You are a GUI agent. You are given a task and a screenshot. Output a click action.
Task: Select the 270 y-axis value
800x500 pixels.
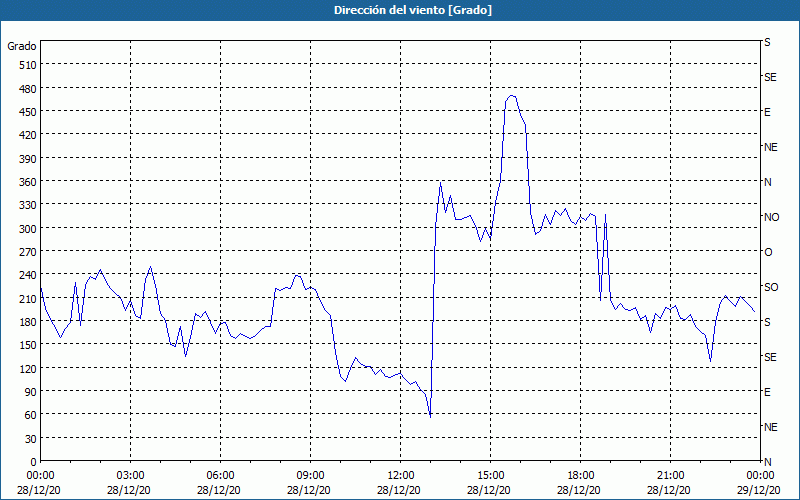[28, 252]
